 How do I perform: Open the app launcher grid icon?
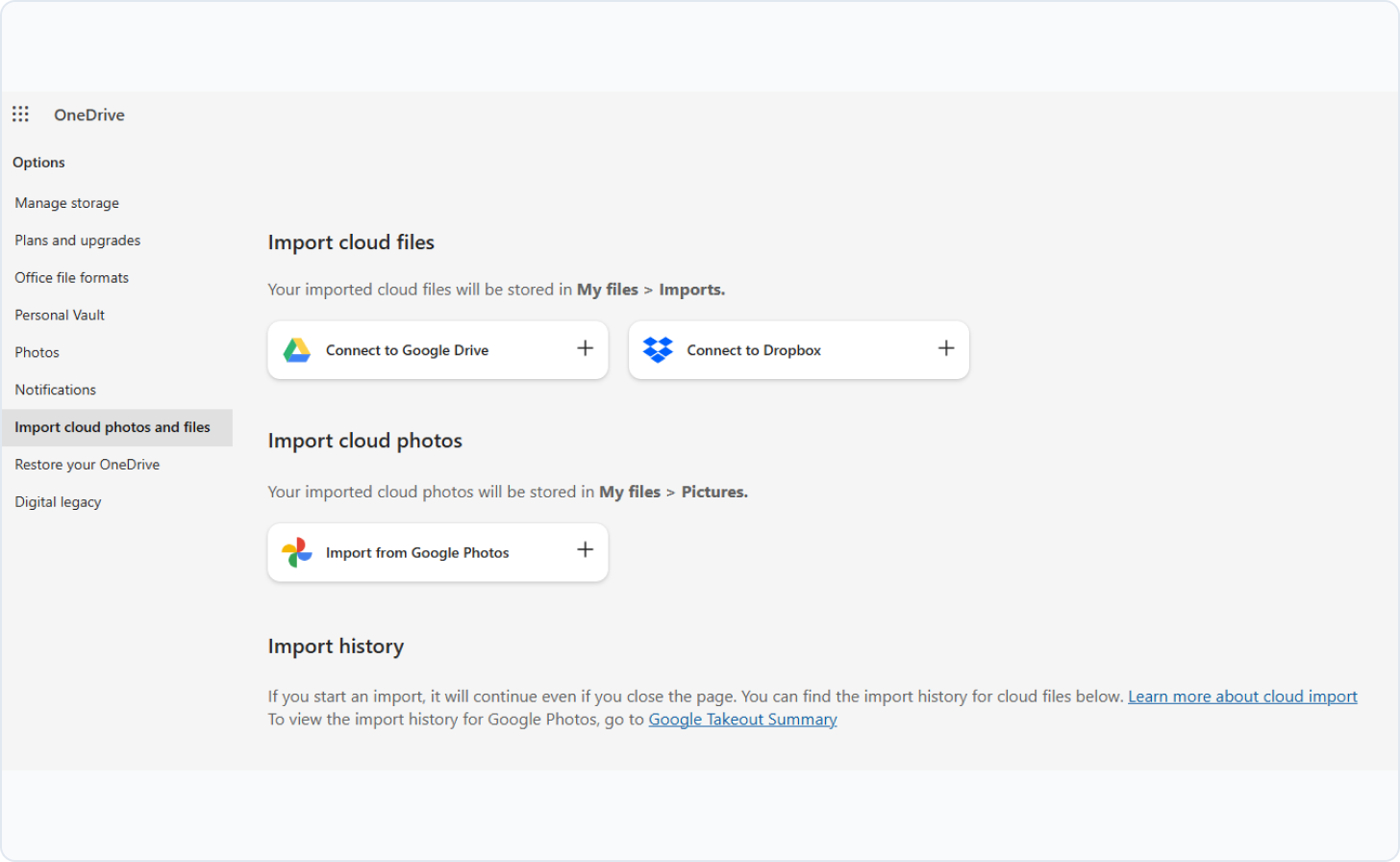(20, 114)
